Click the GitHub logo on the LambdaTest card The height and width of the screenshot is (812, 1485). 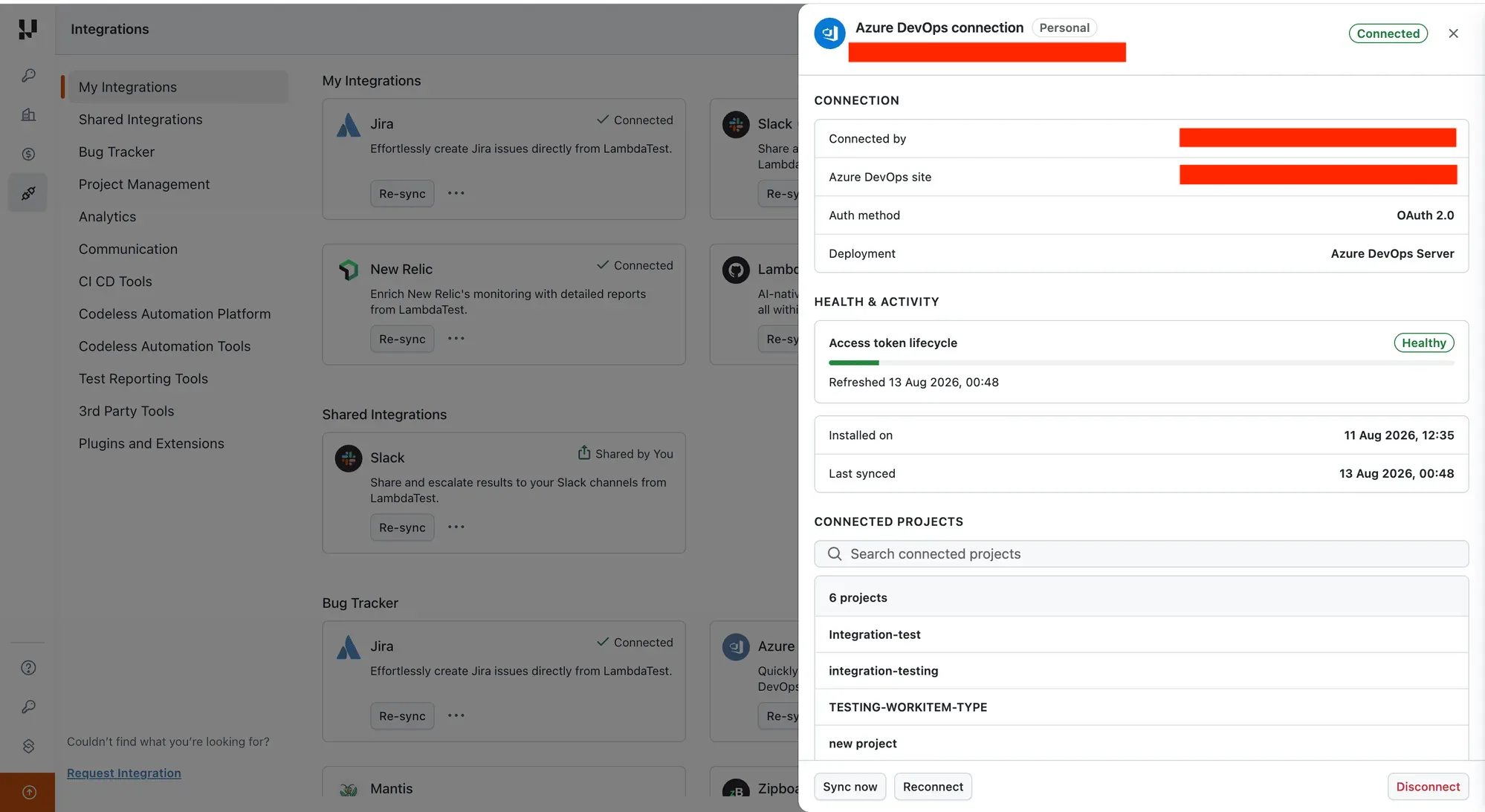click(x=736, y=270)
